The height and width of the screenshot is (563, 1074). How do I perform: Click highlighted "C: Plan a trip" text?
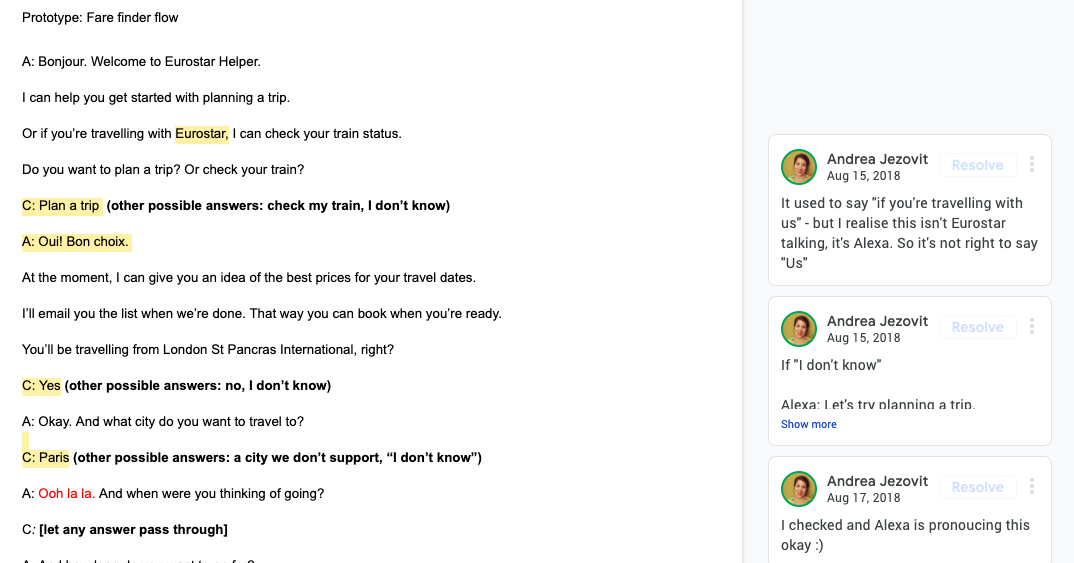61,205
